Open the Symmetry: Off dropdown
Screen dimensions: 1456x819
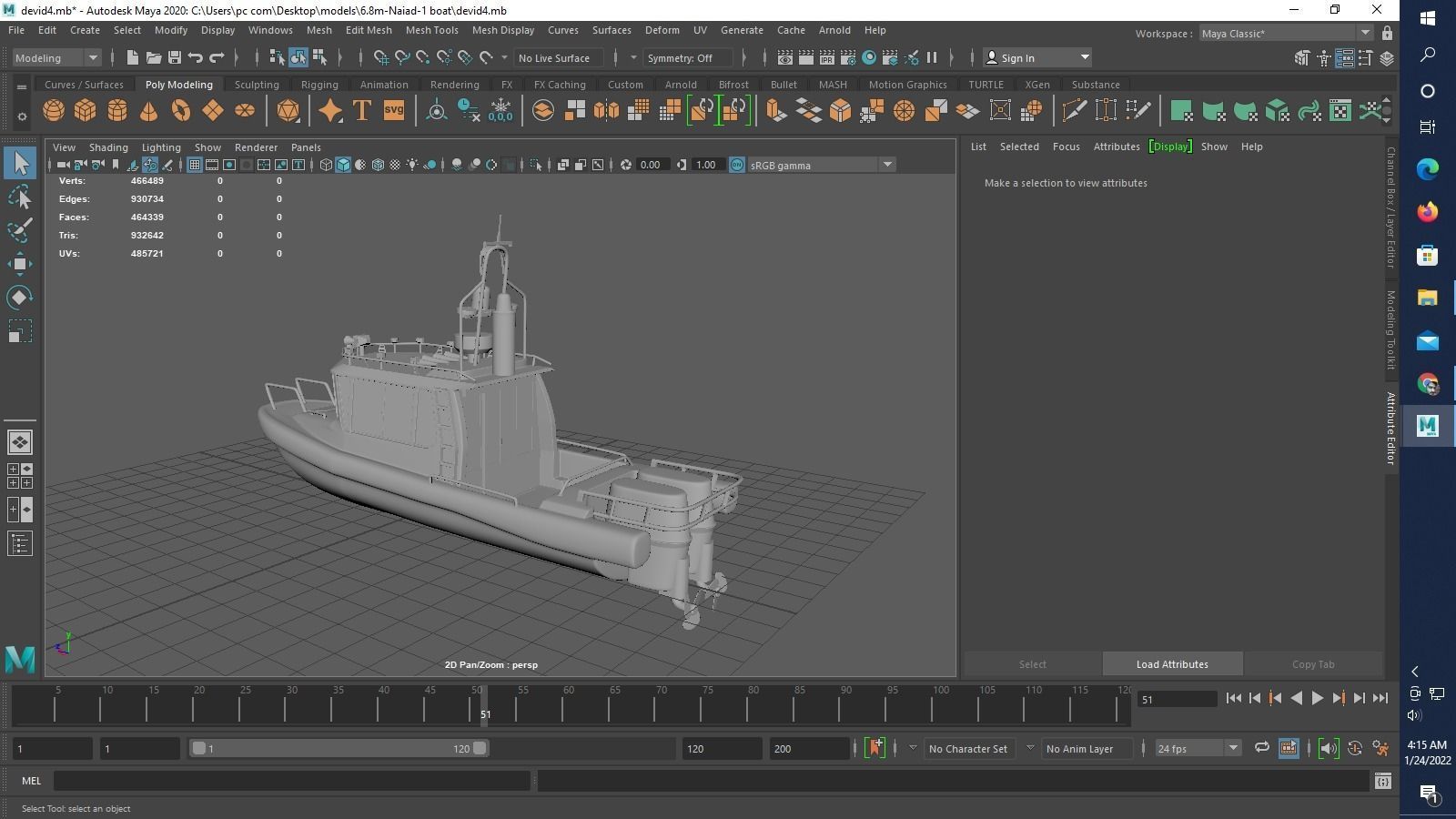click(688, 57)
